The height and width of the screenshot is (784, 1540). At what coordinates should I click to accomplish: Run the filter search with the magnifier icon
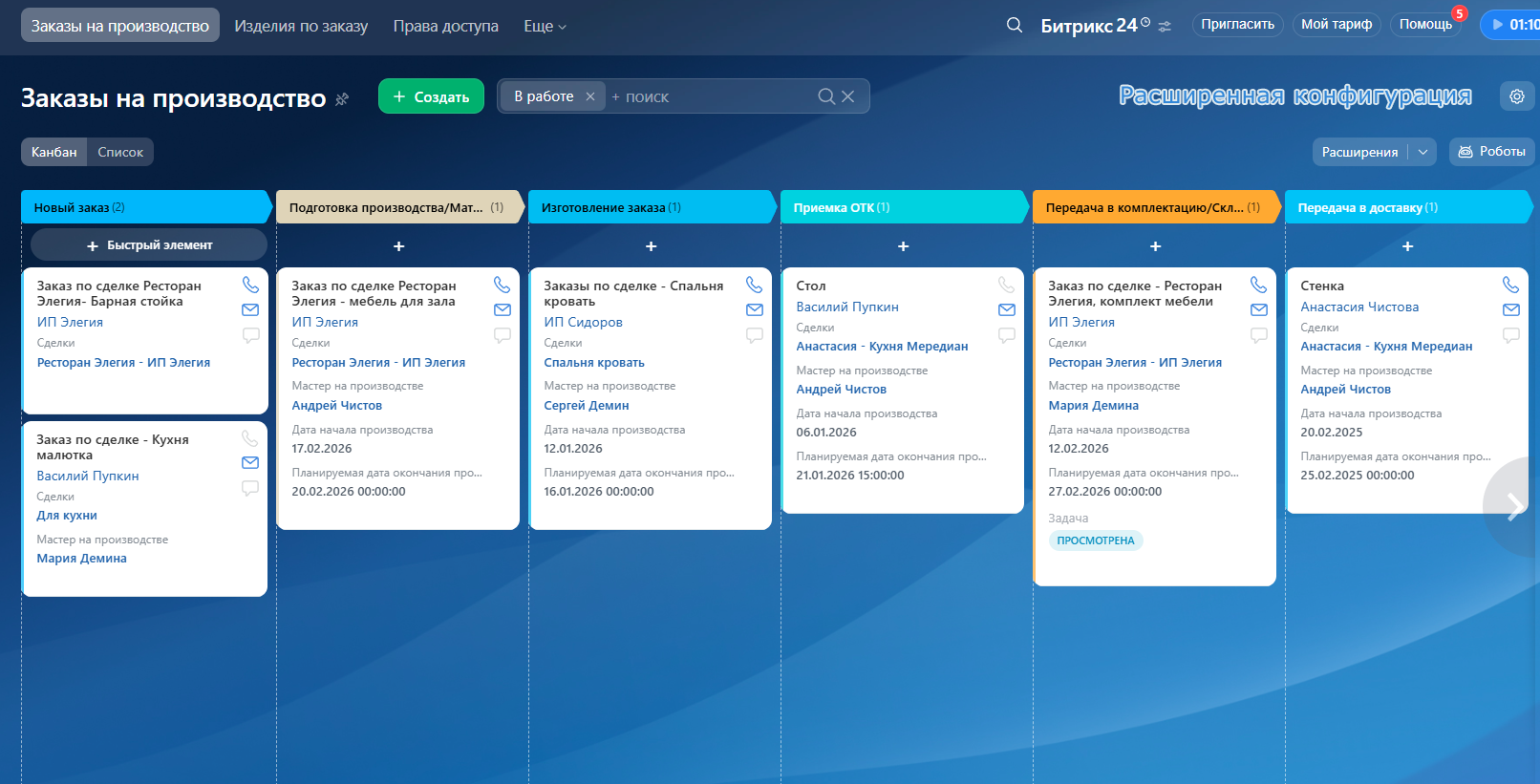point(826,96)
